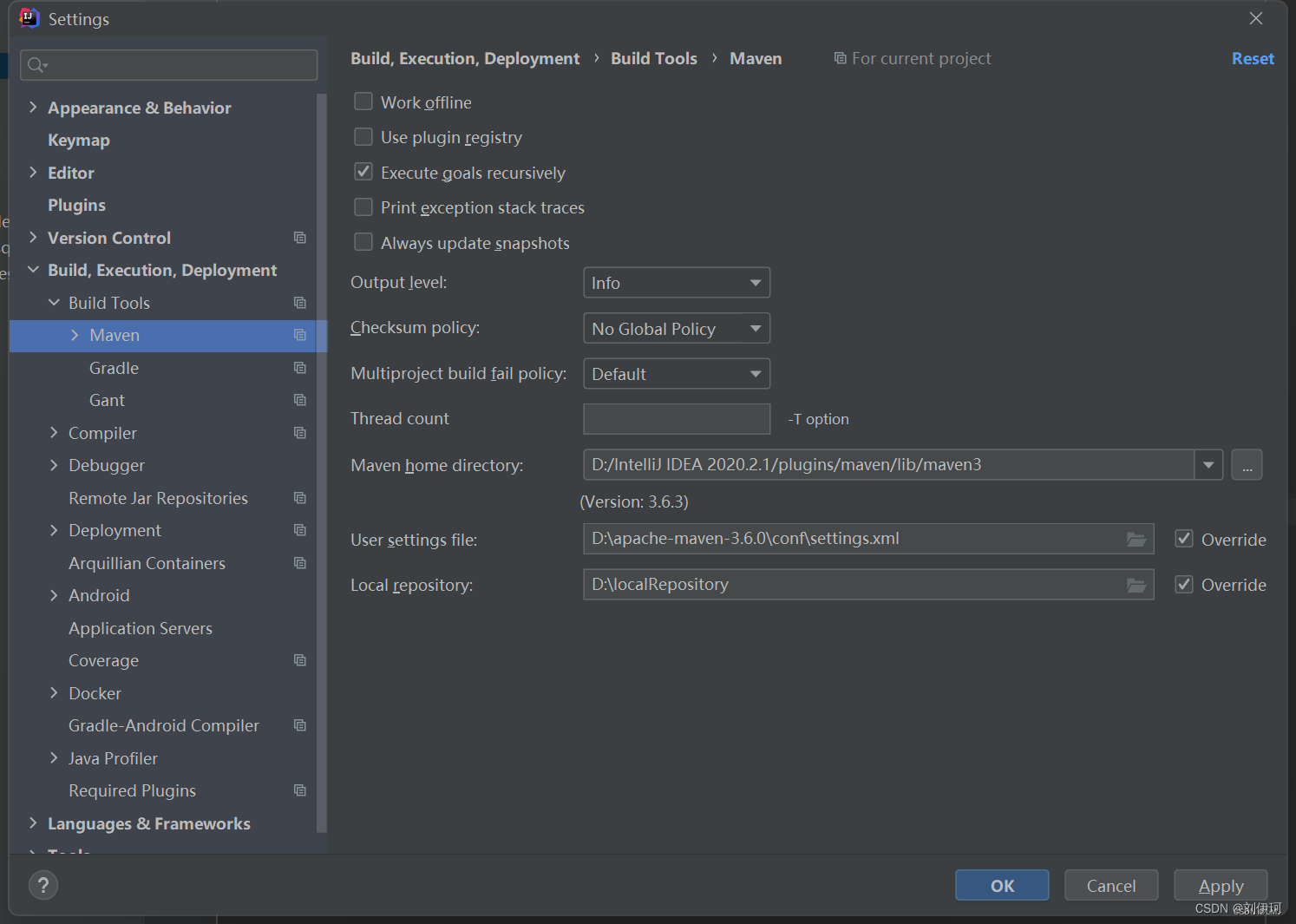
Task: Click the project-level icon beside Build Tools
Action: tap(300, 303)
